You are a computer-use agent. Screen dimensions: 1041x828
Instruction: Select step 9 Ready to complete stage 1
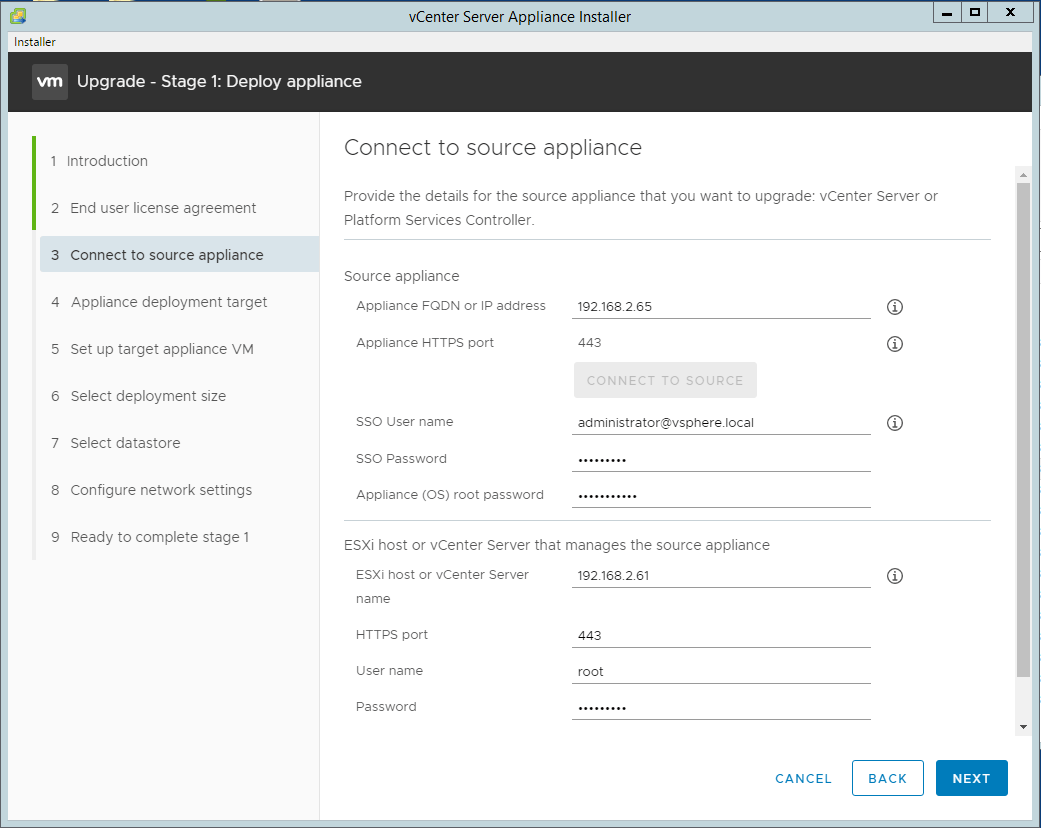[150, 537]
